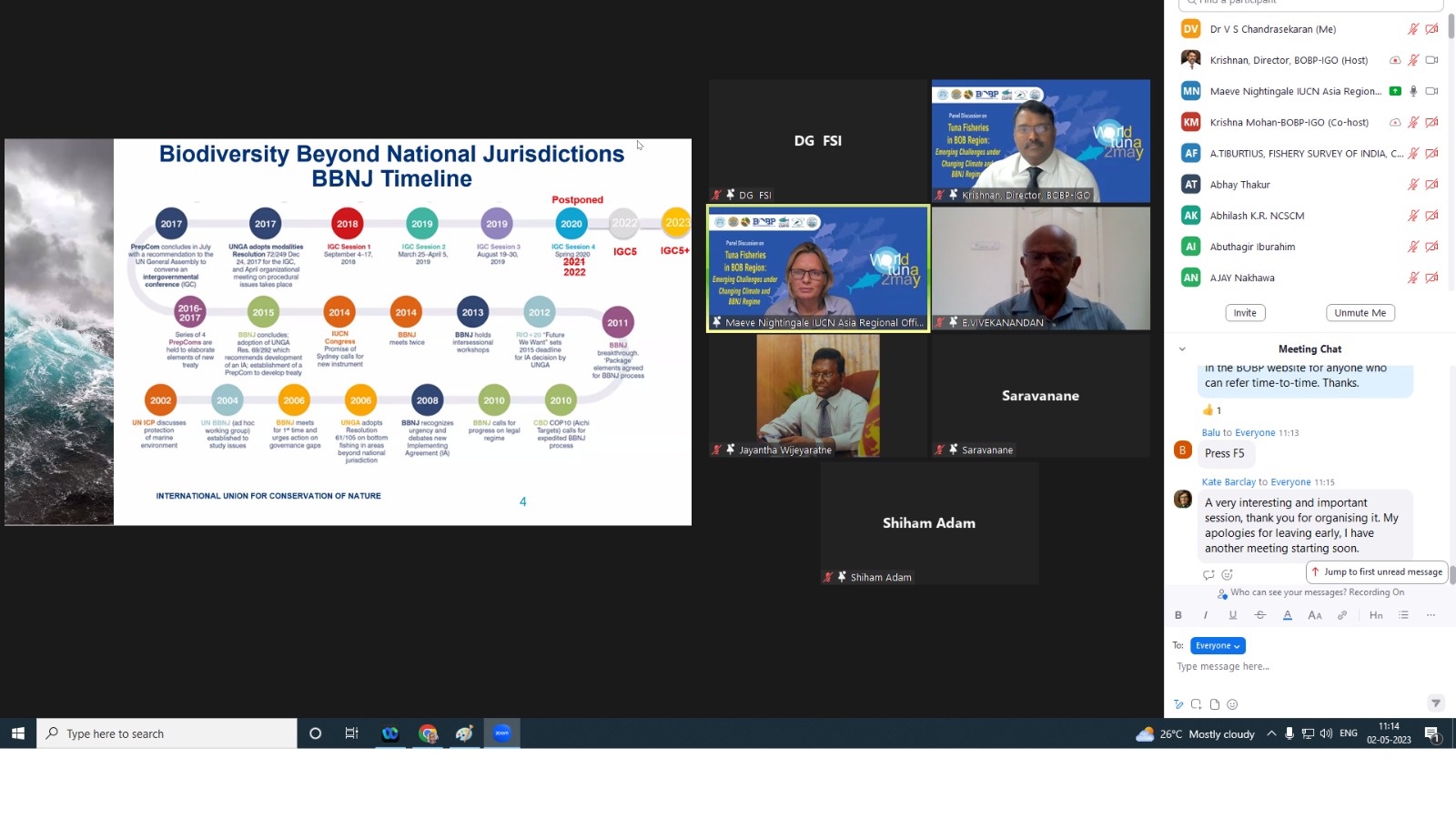Add reaction to Kate Barclay's message
The width and height of the screenshot is (1456, 819).
click(1227, 574)
